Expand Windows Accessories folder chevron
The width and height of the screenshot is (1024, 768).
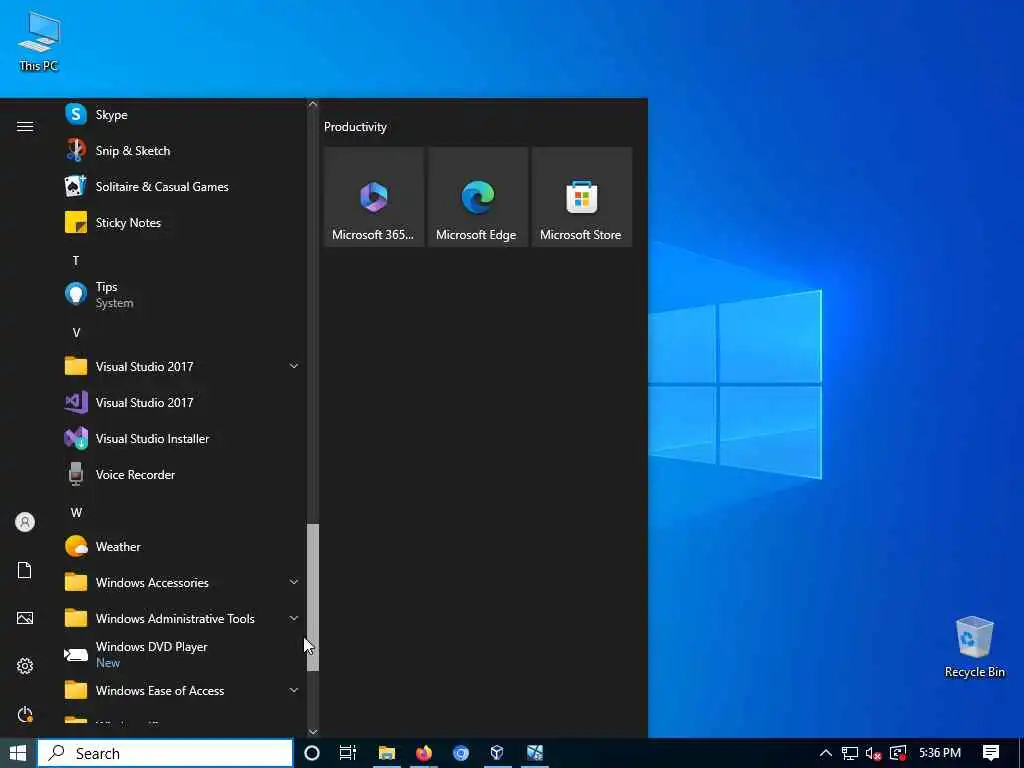tap(294, 583)
